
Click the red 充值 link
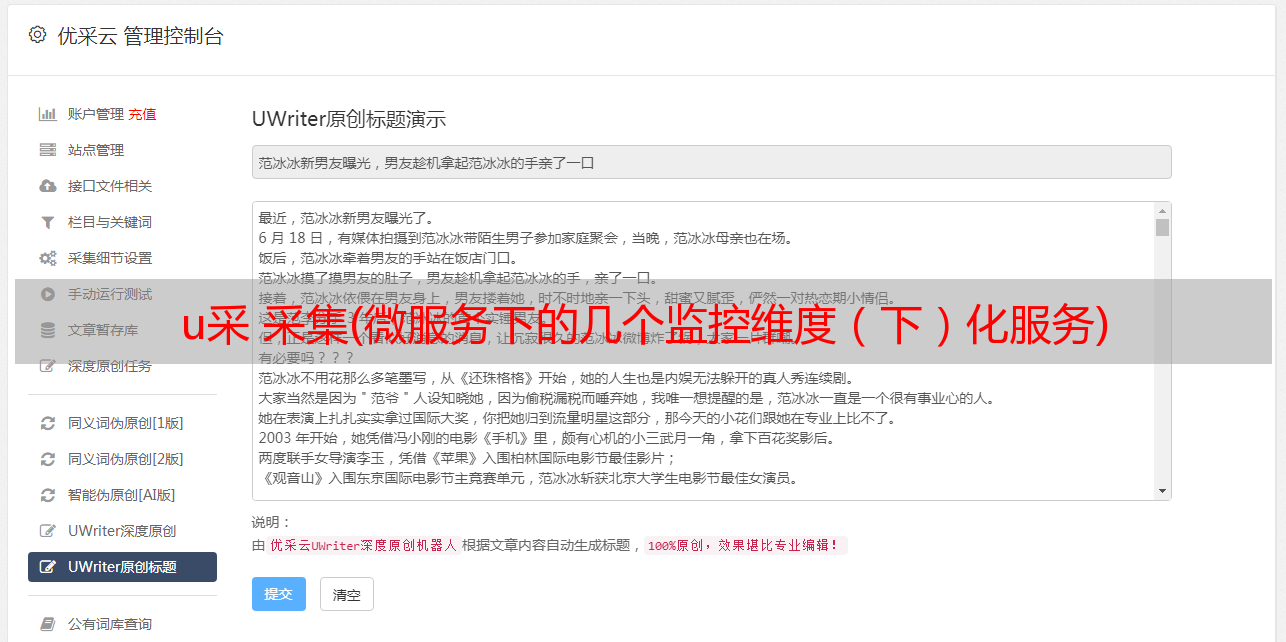pyautogui.click(x=142, y=114)
